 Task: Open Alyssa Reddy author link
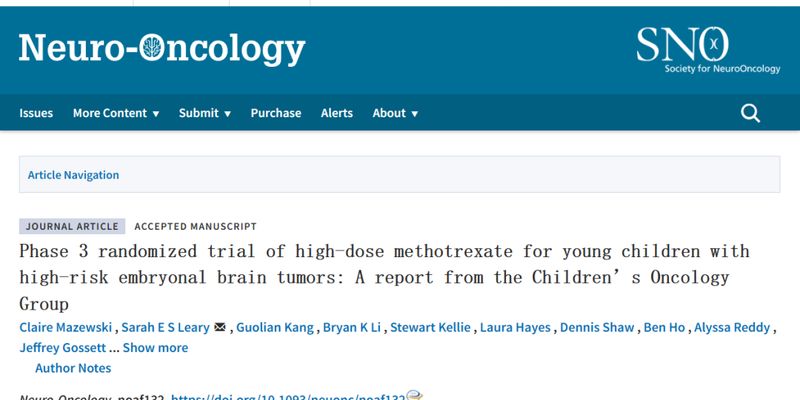[735, 328]
